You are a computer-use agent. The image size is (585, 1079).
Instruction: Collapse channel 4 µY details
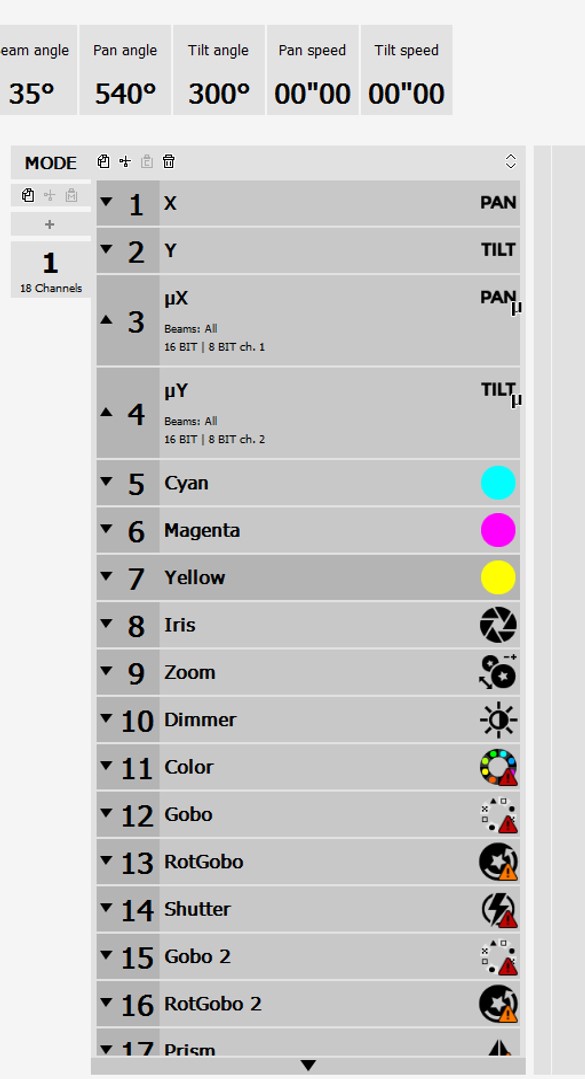[106, 412]
